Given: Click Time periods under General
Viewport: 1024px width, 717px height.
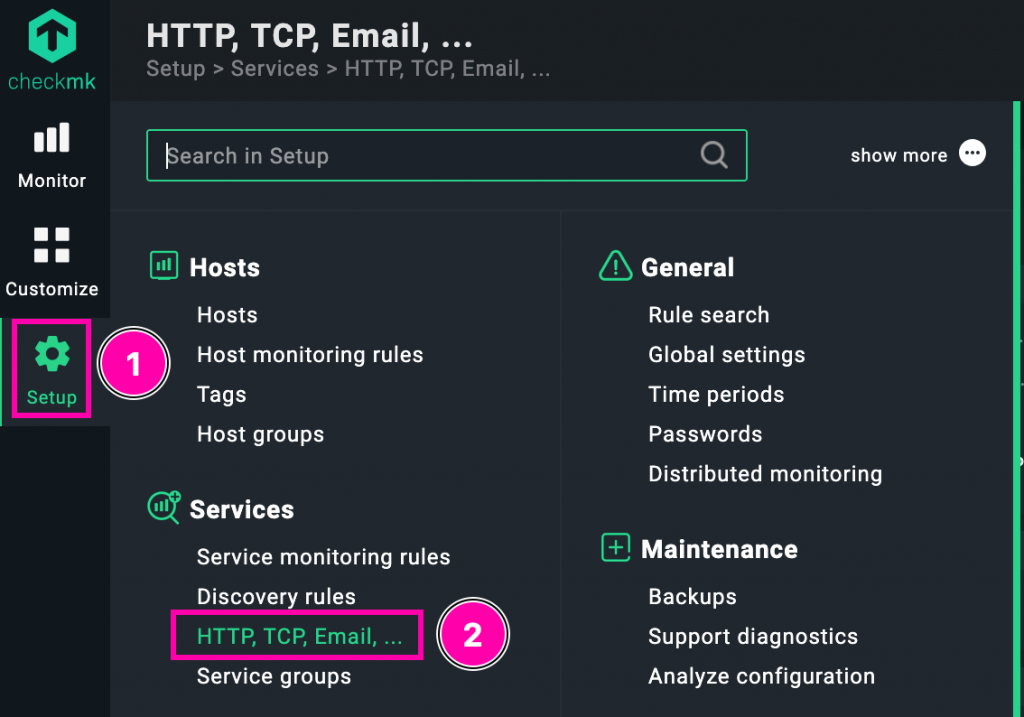Looking at the screenshot, I should [x=716, y=395].
